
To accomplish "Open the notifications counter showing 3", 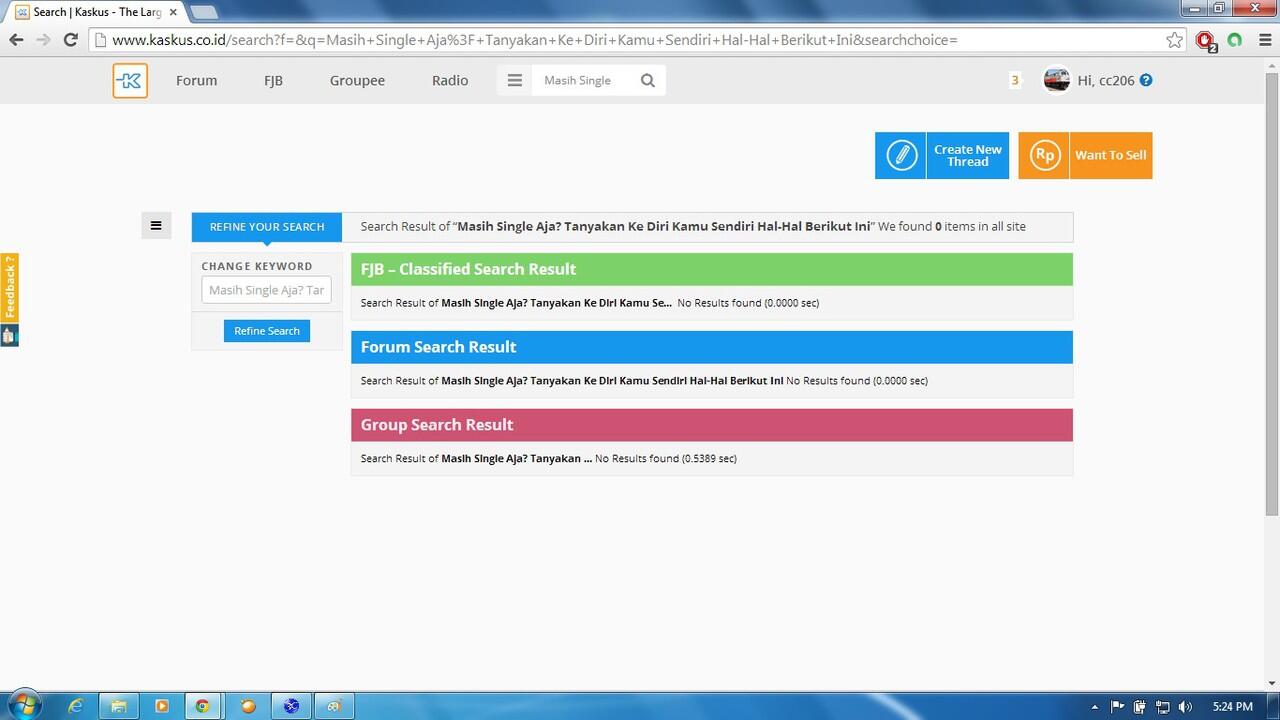I will pyautogui.click(x=1015, y=81).
